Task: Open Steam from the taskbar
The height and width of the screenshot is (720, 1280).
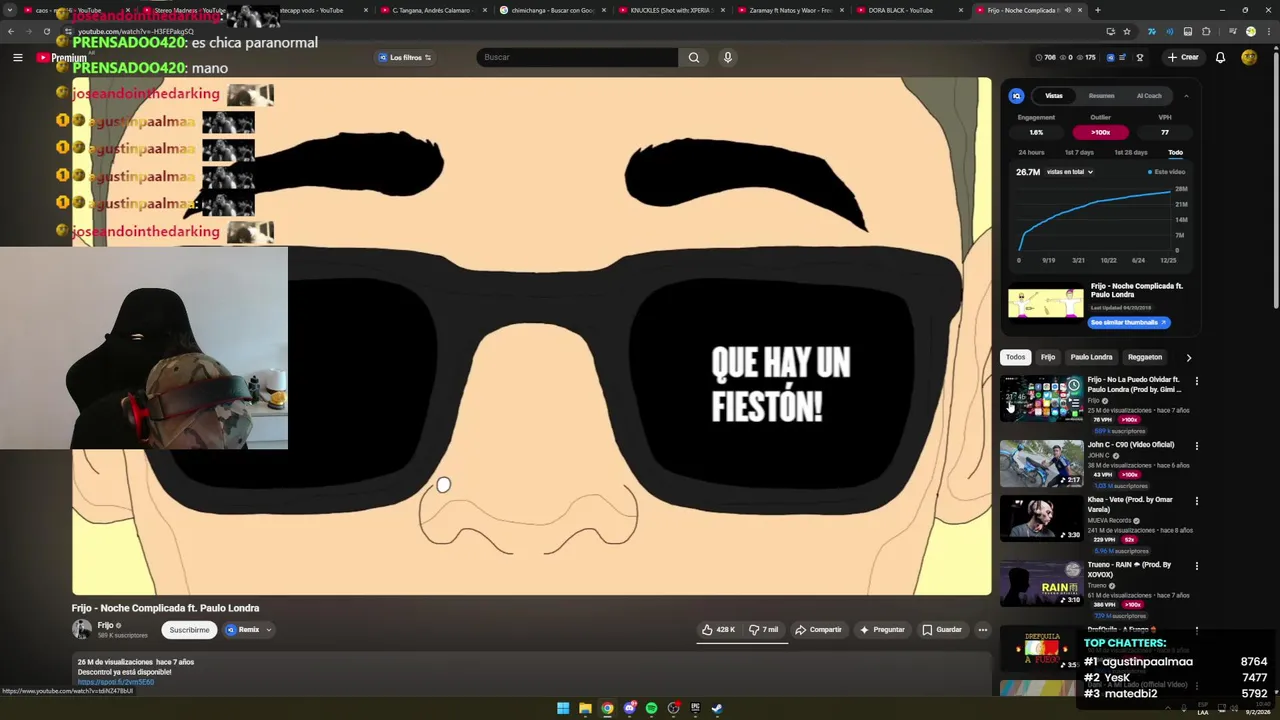Action: pos(717,709)
